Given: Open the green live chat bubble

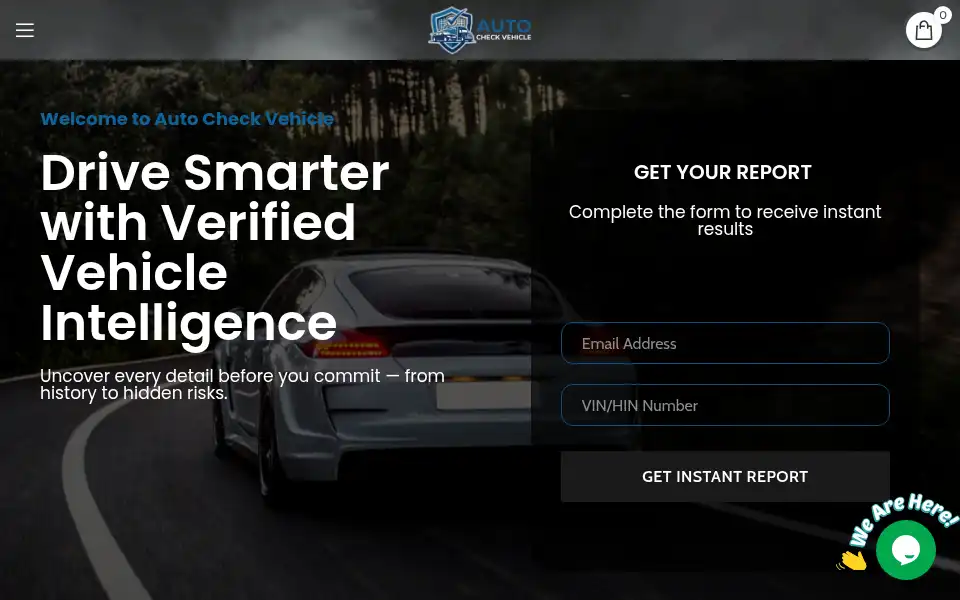Looking at the screenshot, I should 906,550.
